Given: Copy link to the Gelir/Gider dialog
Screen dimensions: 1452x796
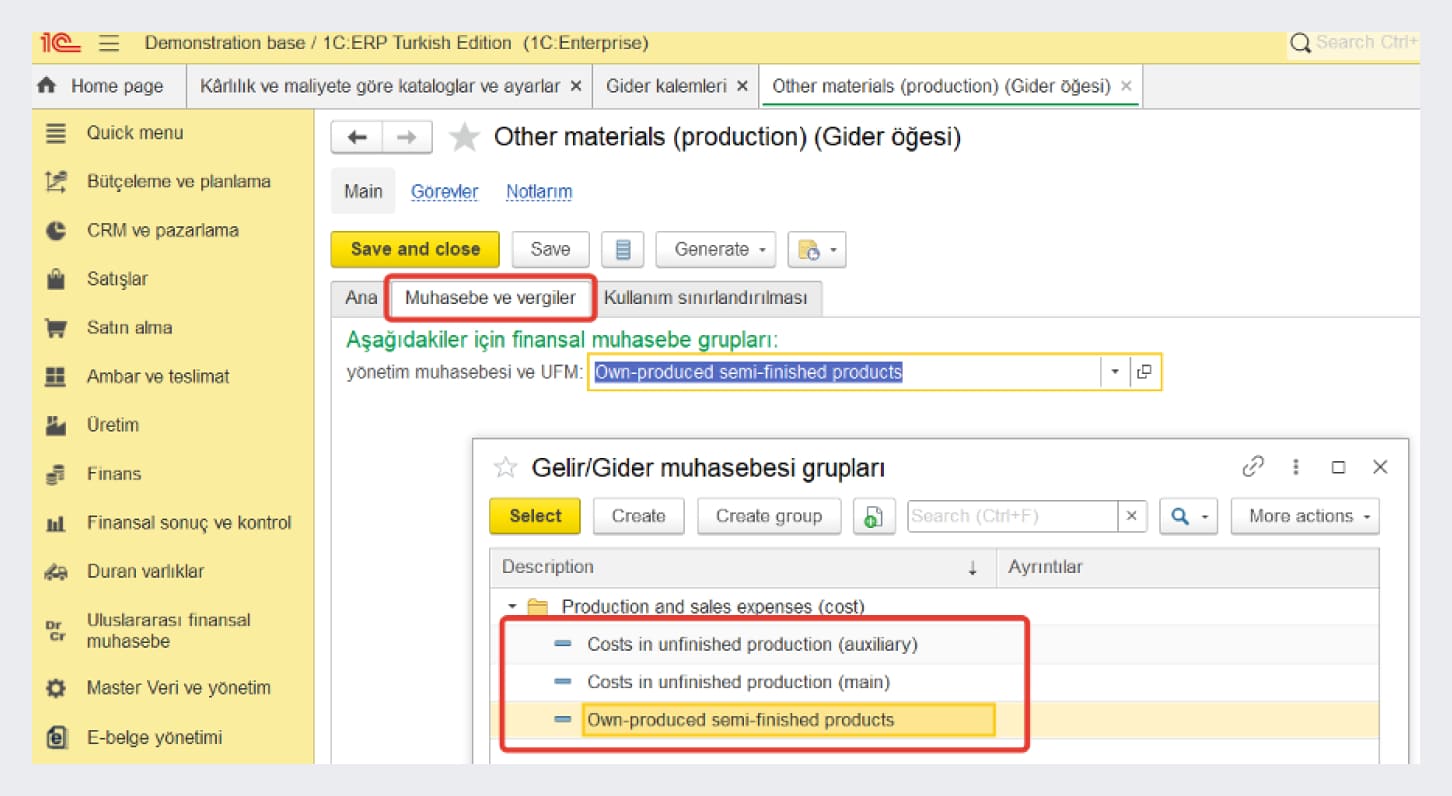Looking at the screenshot, I should (1252, 467).
